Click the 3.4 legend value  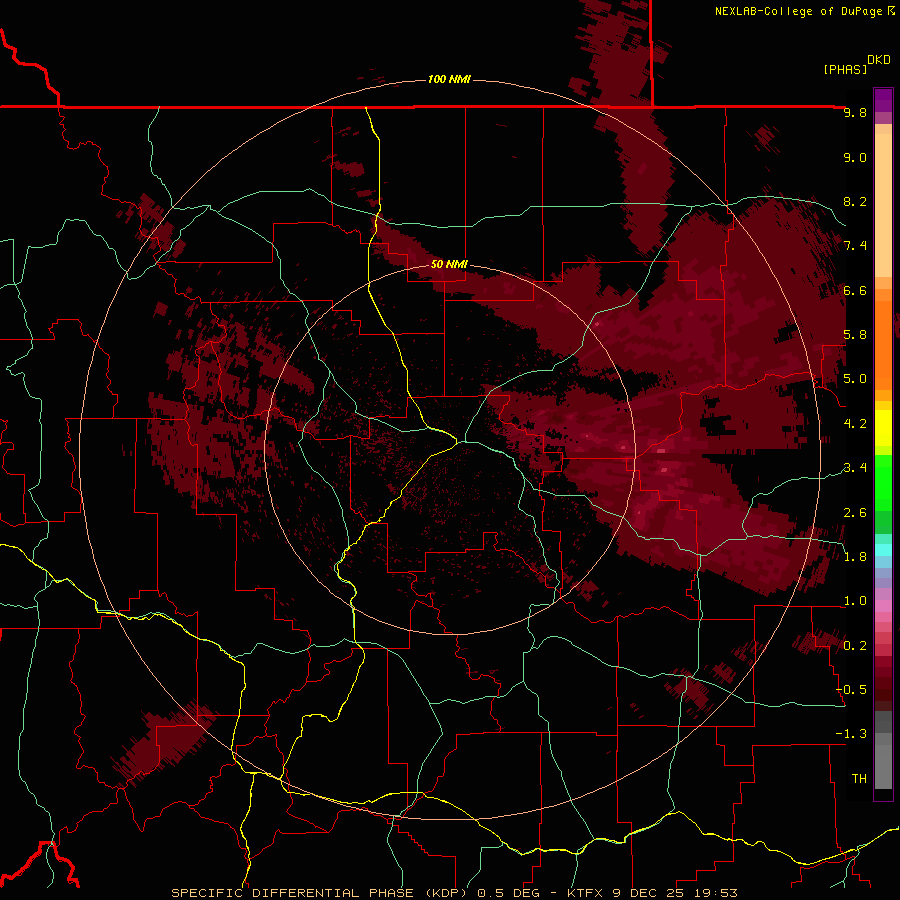point(855,468)
